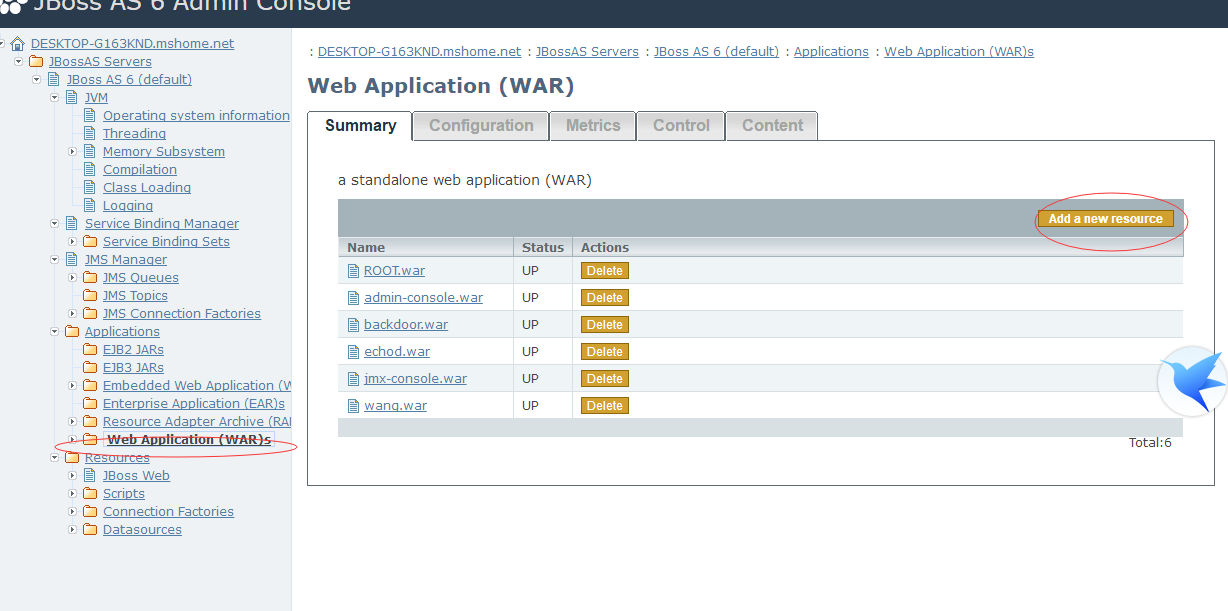Expand the Resource Adapter Archive folder
Viewport: 1228px width, 611px height.
73,422
